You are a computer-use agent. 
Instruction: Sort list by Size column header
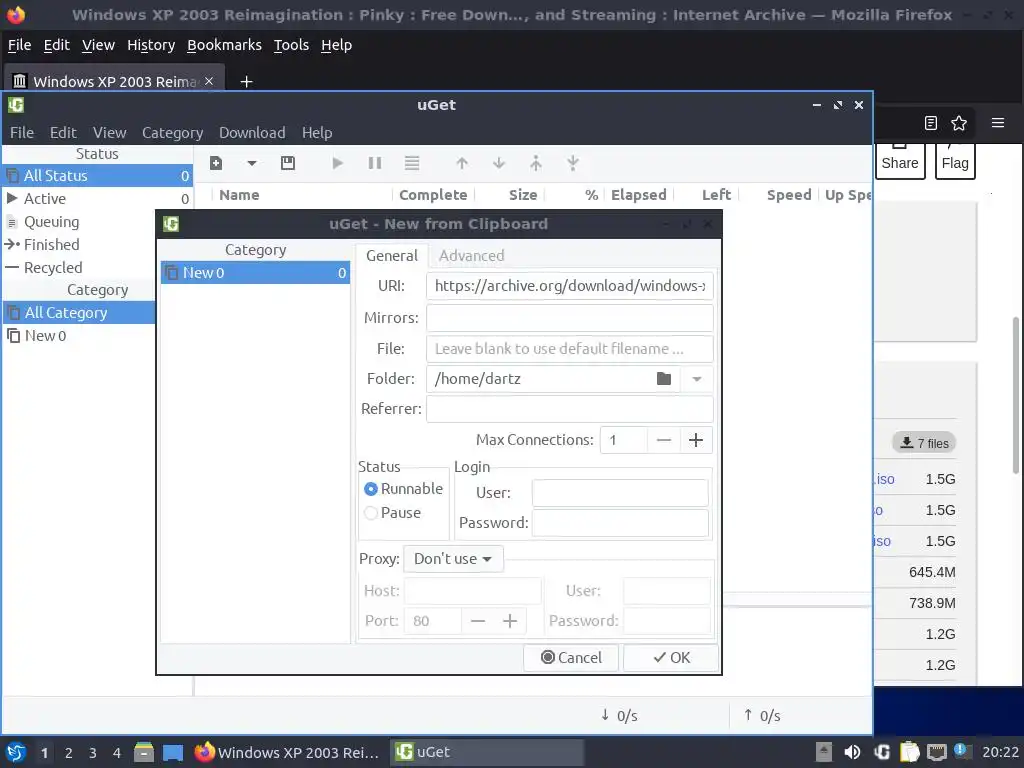pyautogui.click(x=522, y=195)
